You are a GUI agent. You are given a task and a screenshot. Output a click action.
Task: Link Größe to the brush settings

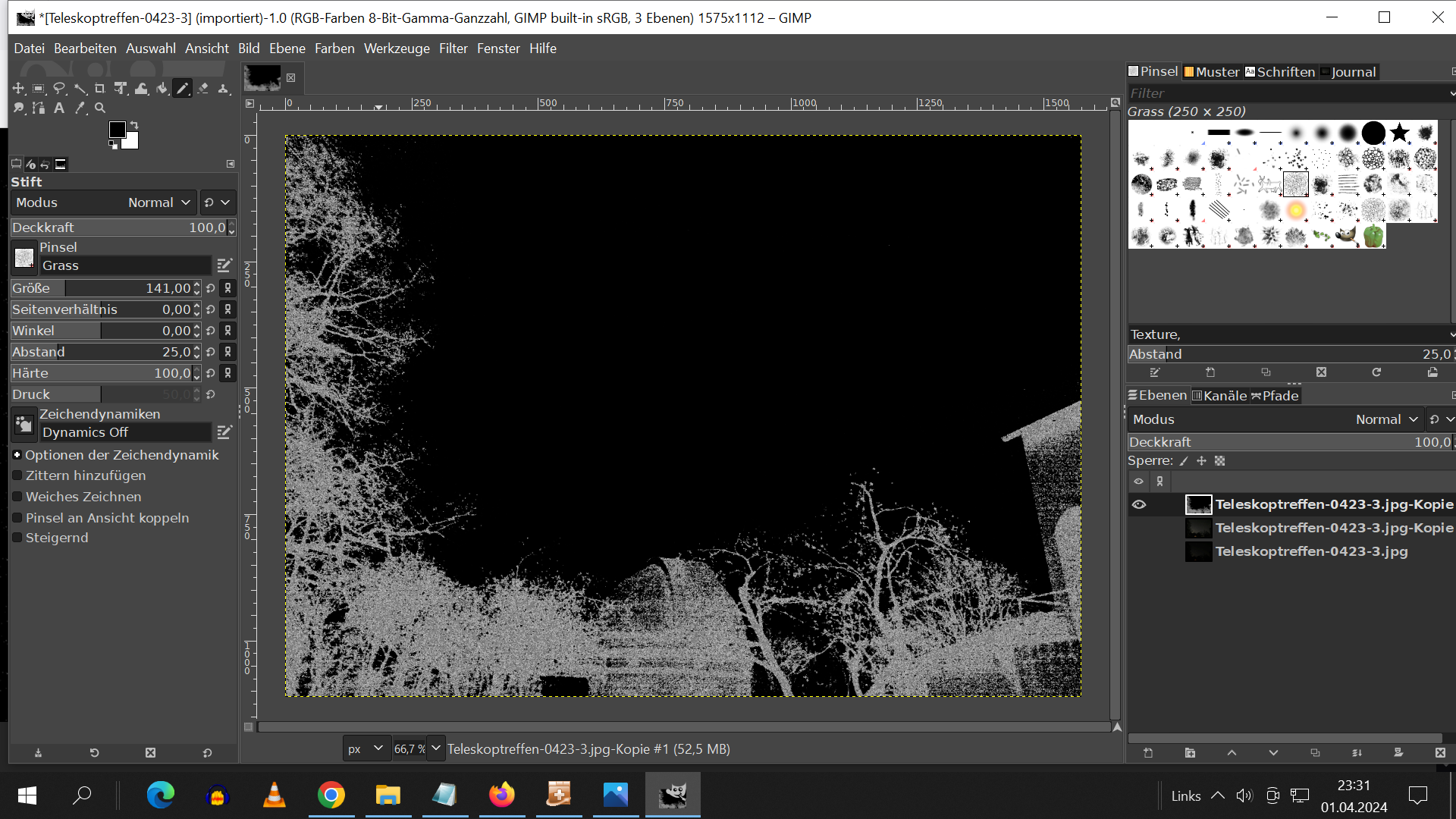click(227, 288)
